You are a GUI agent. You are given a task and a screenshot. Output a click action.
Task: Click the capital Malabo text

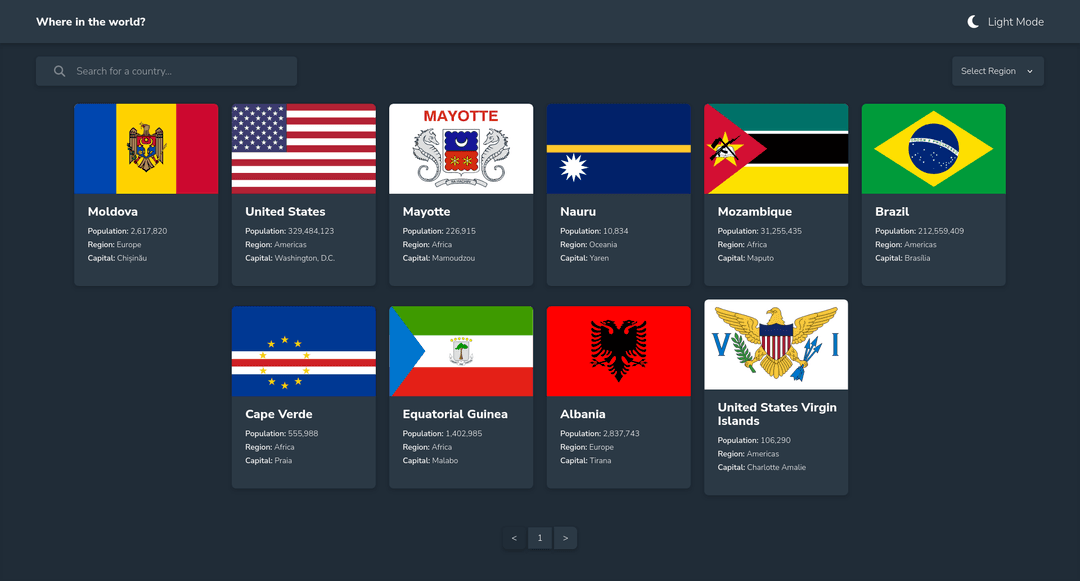pos(430,461)
